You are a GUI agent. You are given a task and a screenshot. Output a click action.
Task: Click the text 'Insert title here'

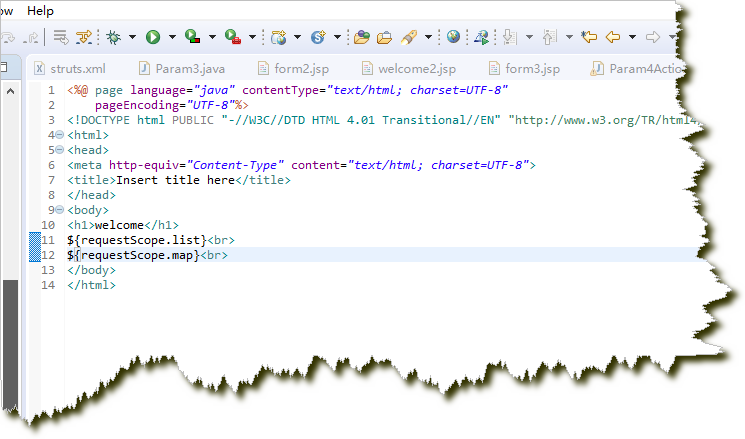tap(176, 180)
